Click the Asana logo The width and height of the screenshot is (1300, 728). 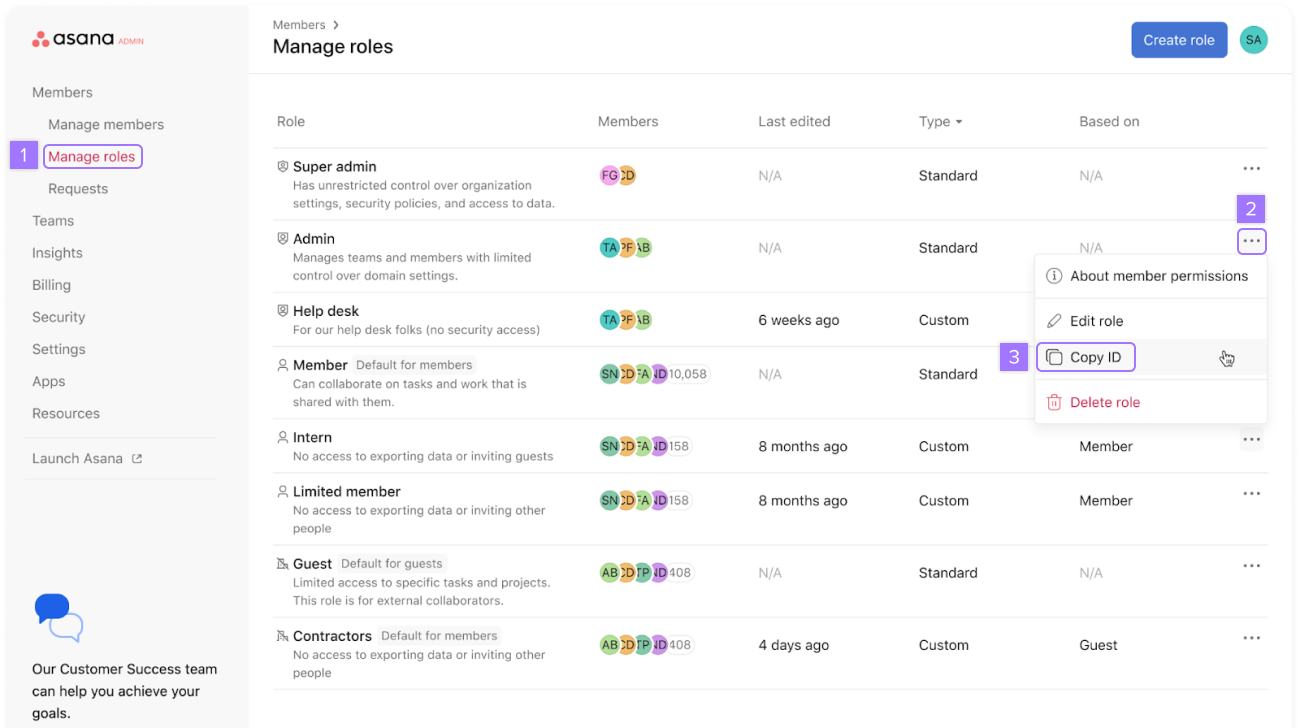tap(75, 39)
